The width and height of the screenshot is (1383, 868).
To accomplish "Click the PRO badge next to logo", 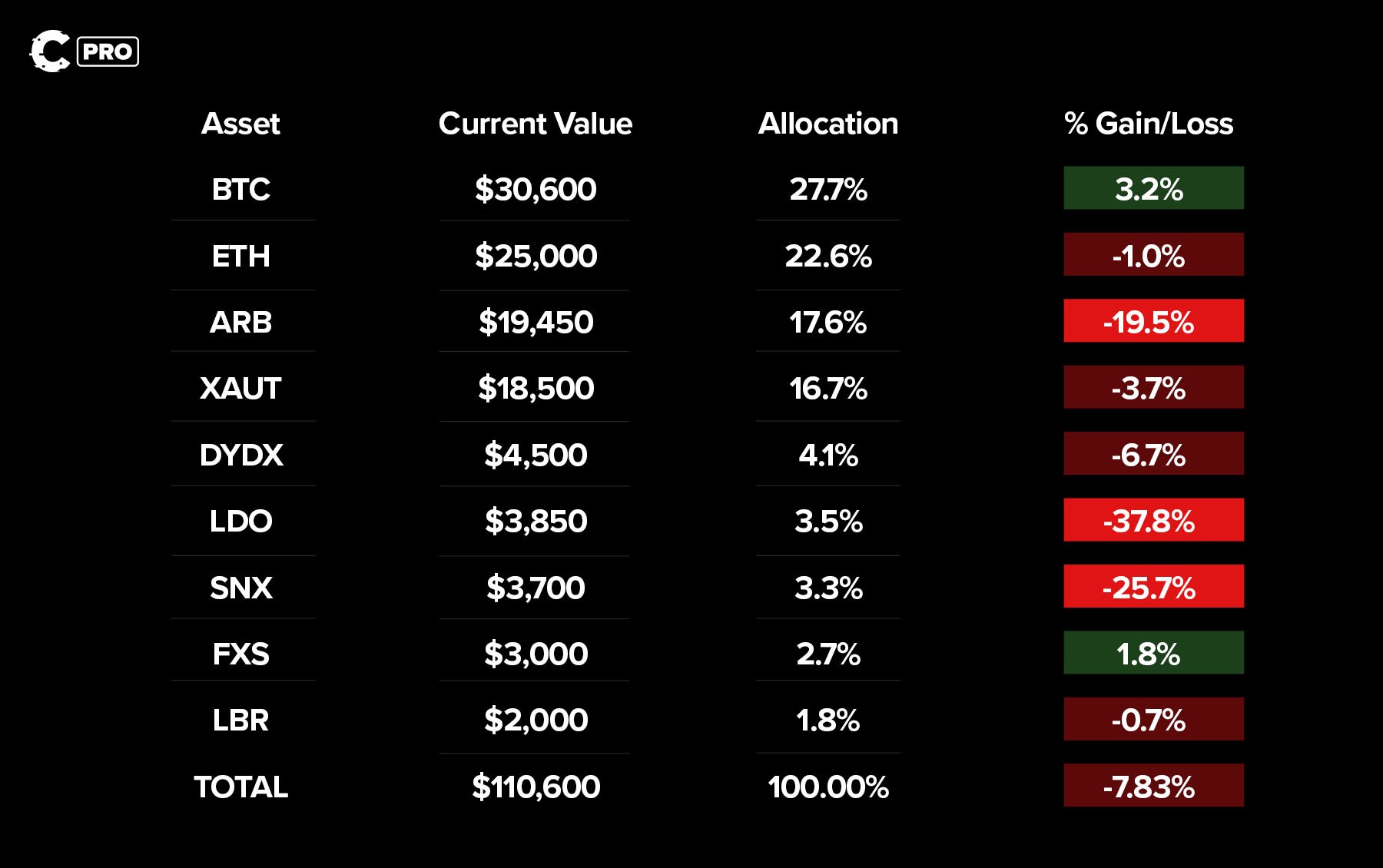I will [108, 51].
